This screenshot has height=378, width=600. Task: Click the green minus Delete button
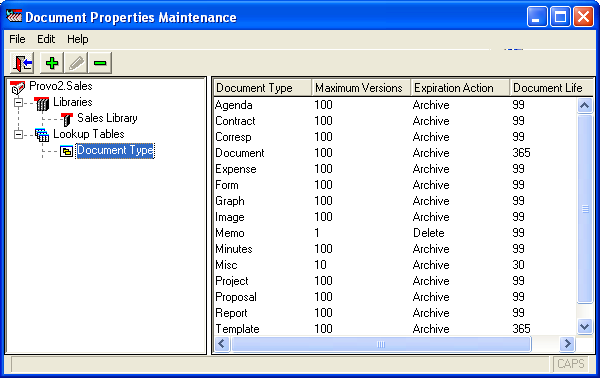(x=100, y=63)
